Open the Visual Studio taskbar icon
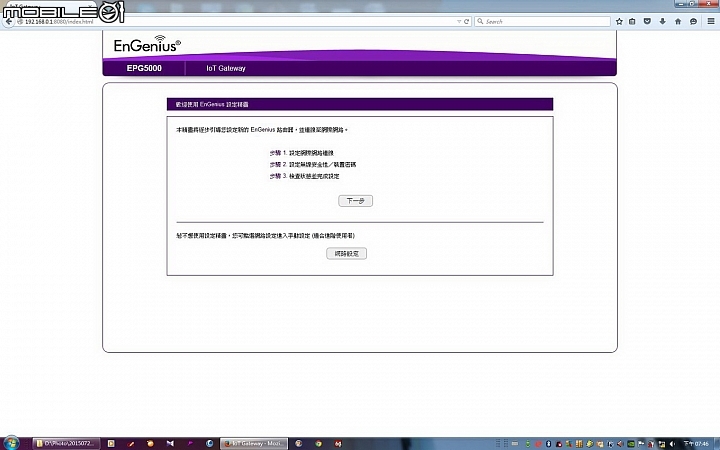Image resolution: width=720 pixels, height=450 pixels. (x=170, y=443)
